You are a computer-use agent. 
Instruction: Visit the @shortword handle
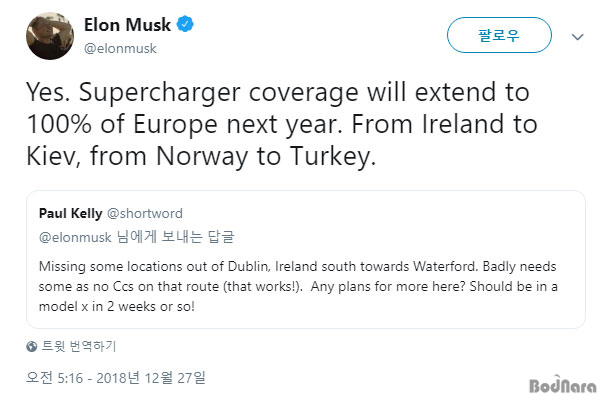pyautogui.click(x=145, y=213)
